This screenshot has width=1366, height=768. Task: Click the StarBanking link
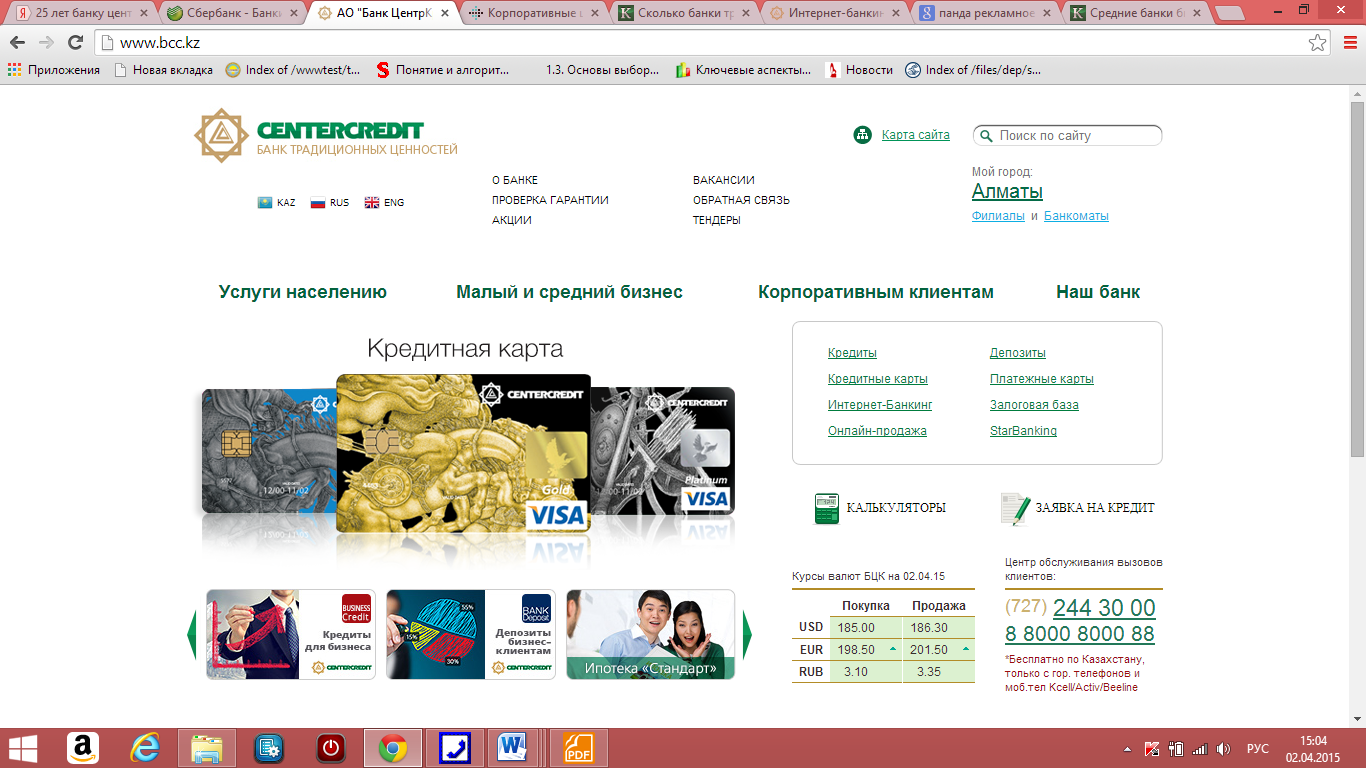coord(1023,431)
